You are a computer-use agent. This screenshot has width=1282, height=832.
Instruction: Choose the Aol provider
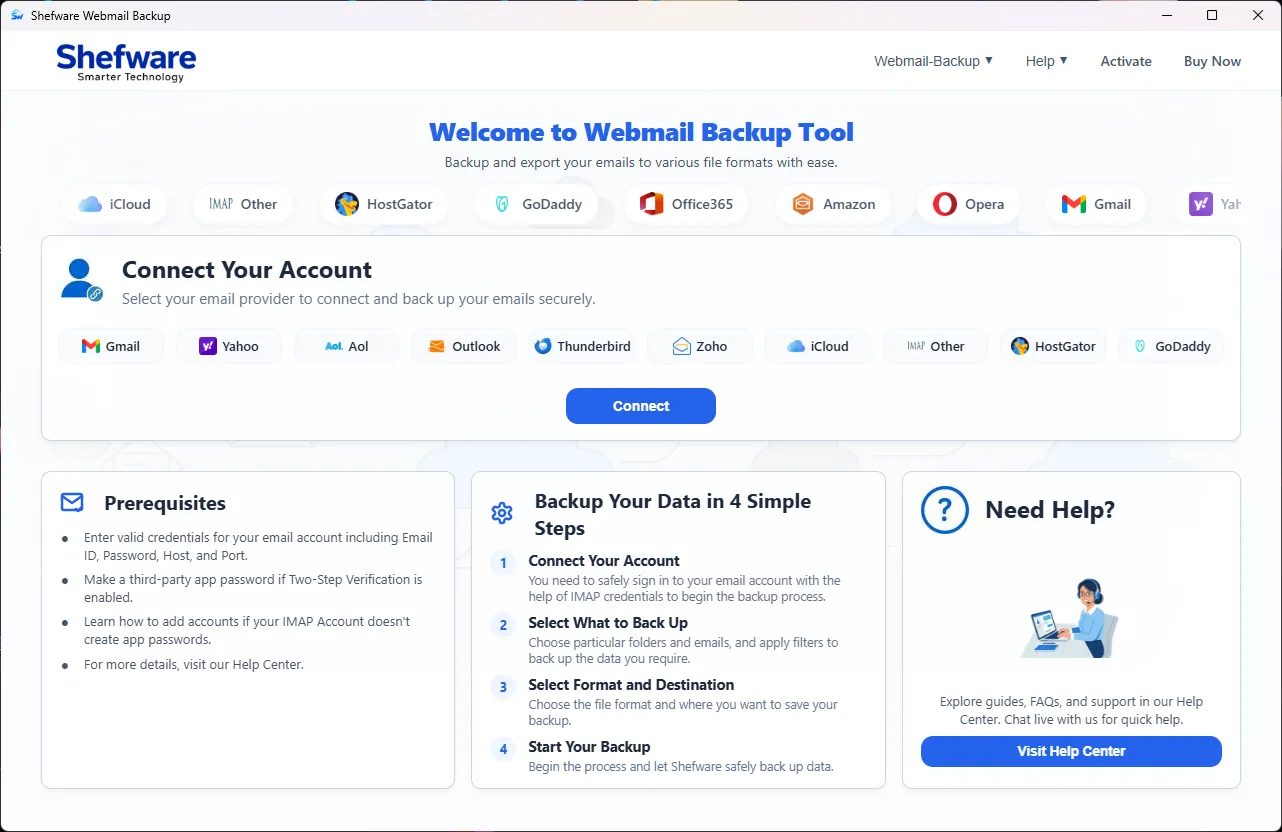pos(346,346)
